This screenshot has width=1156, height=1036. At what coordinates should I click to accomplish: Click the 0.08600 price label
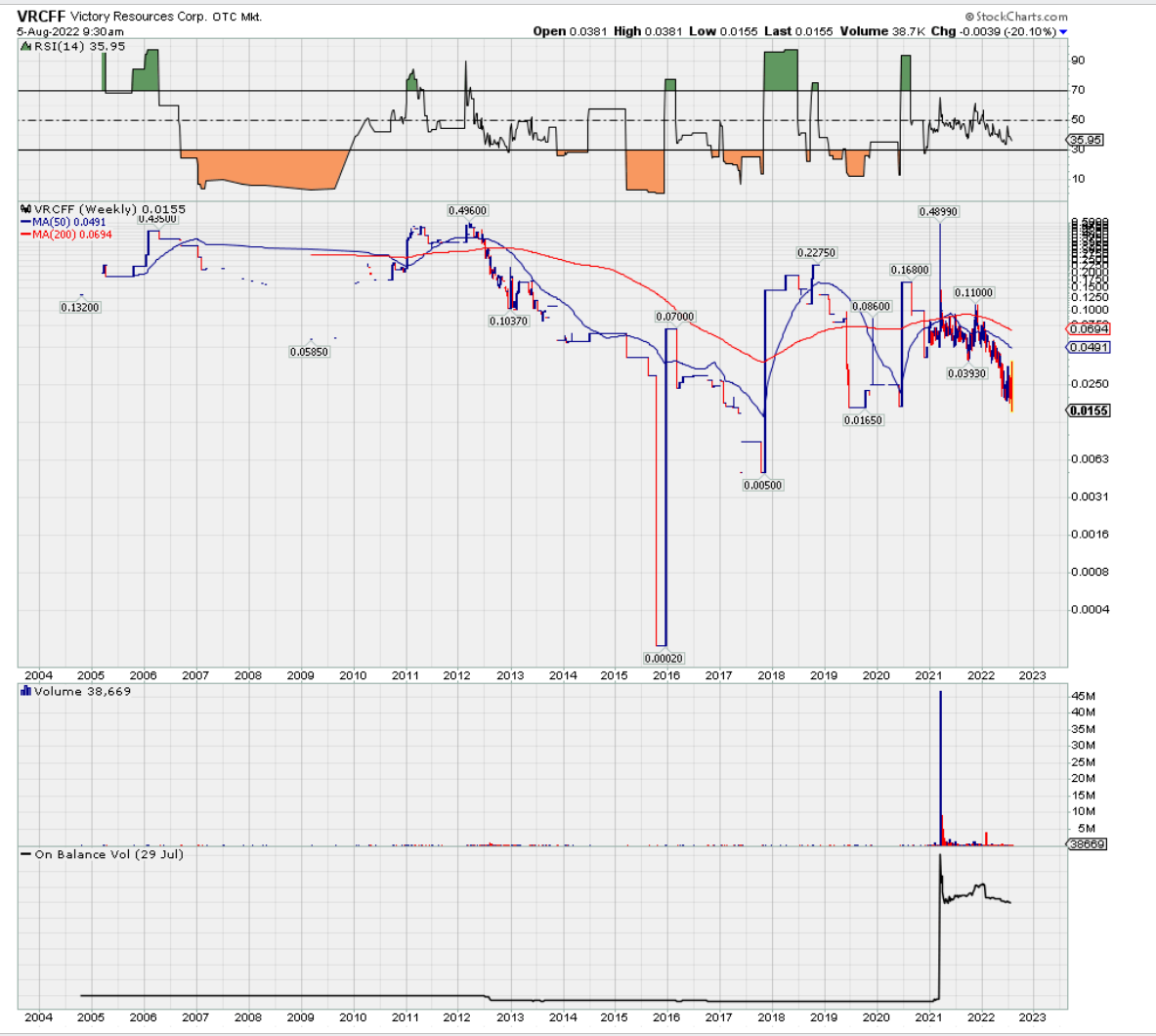(x=871, y=307)
